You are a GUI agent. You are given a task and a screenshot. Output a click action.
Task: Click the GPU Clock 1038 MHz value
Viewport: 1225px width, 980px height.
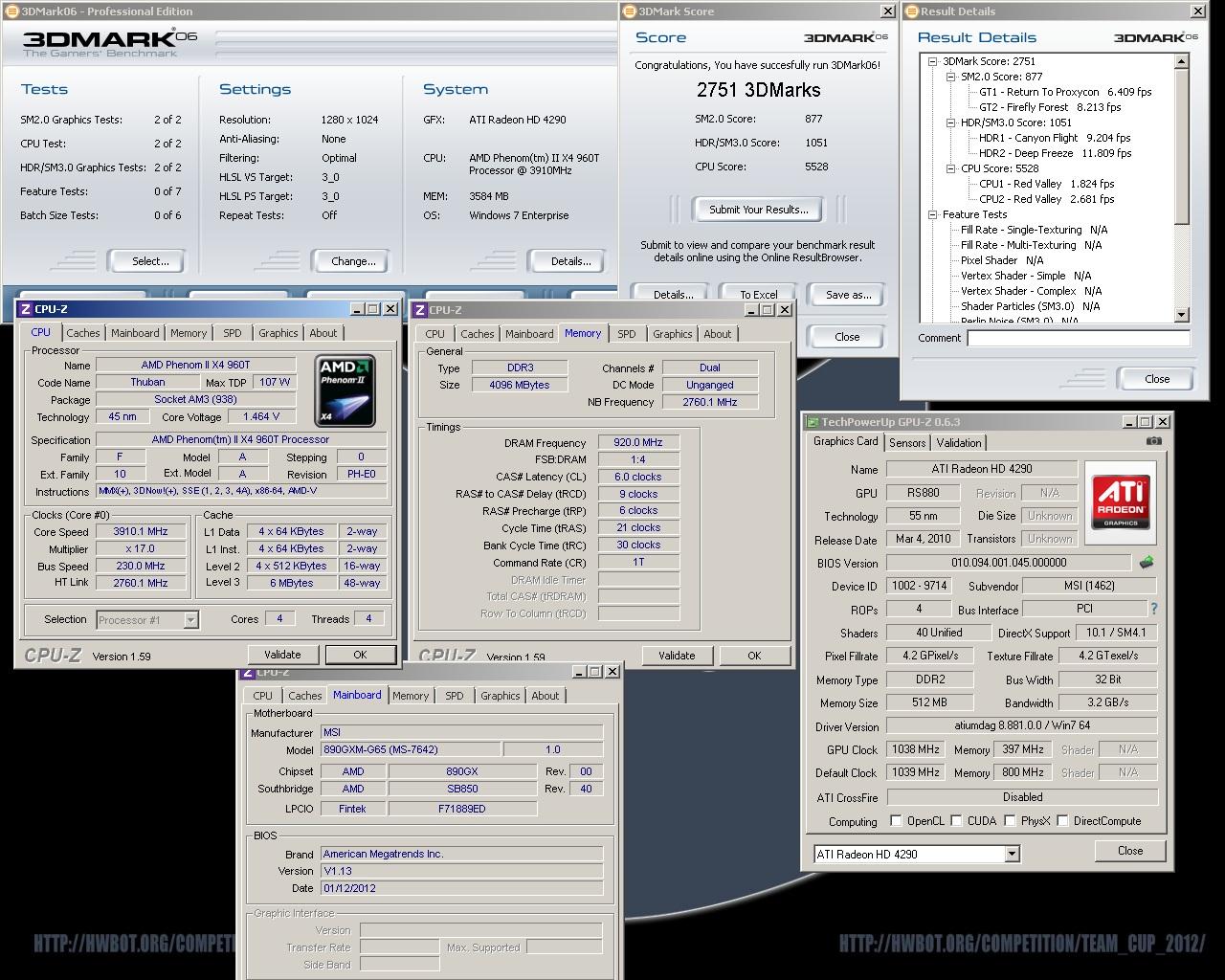click(x=915, y=749)
